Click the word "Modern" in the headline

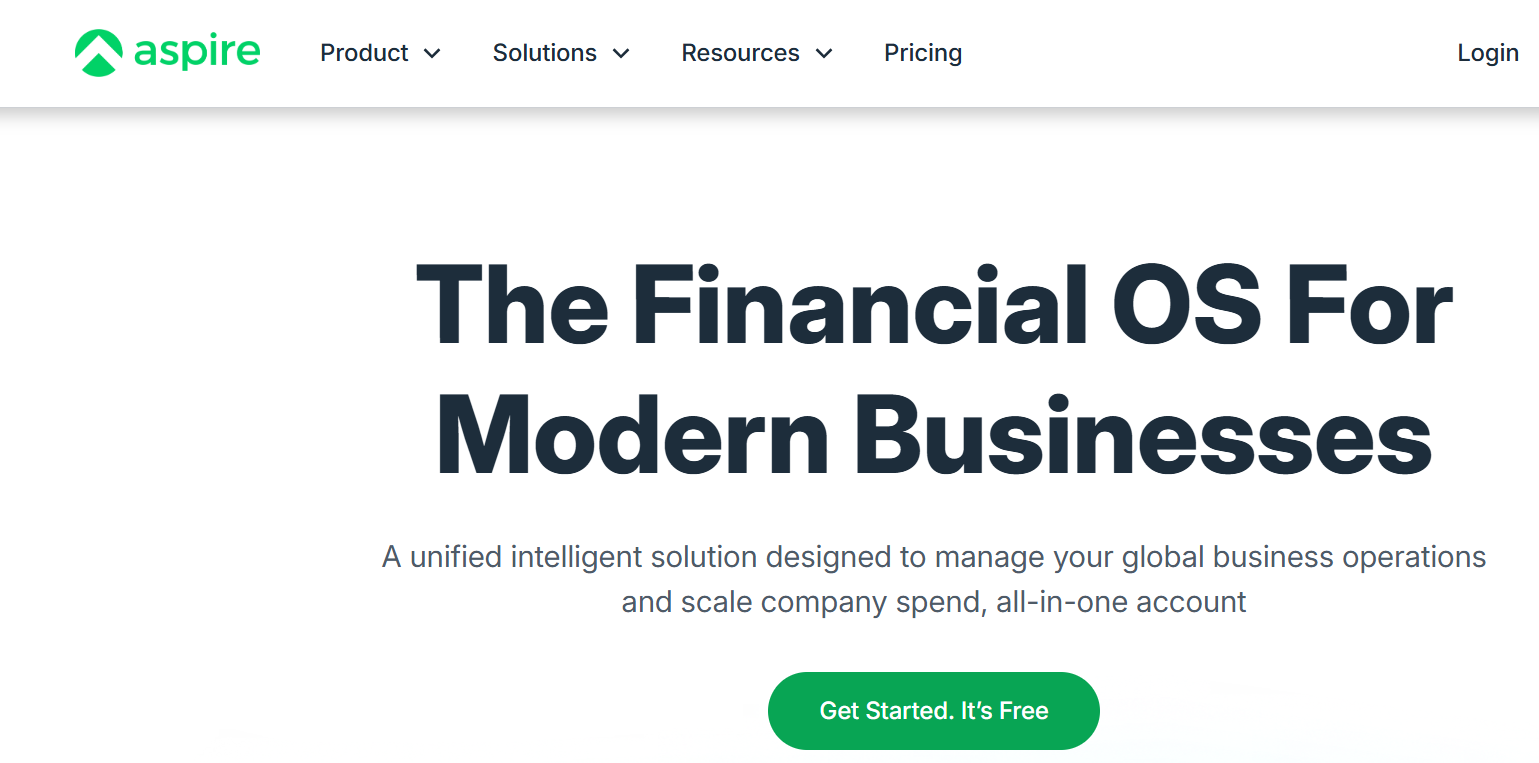tap(632, 433)
